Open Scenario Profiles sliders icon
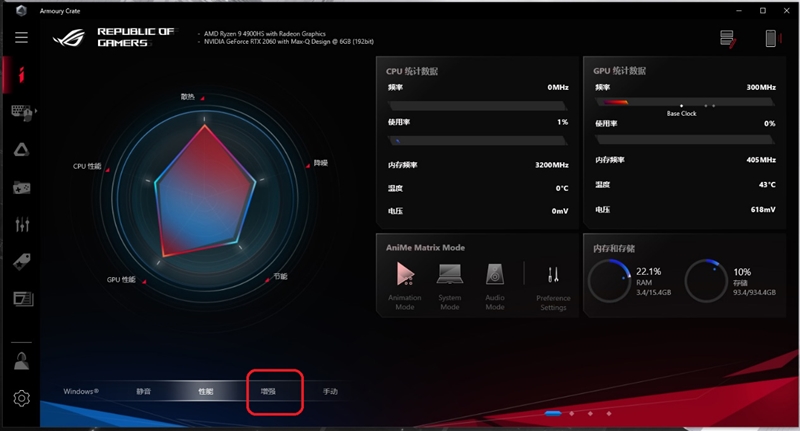 (22, 224)
